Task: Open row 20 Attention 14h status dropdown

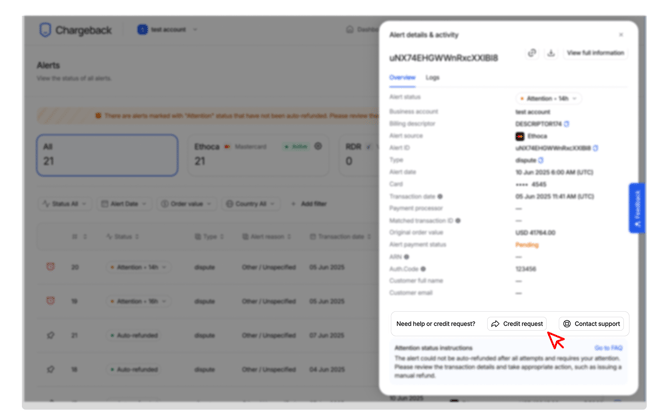Action: pos(138,267)
